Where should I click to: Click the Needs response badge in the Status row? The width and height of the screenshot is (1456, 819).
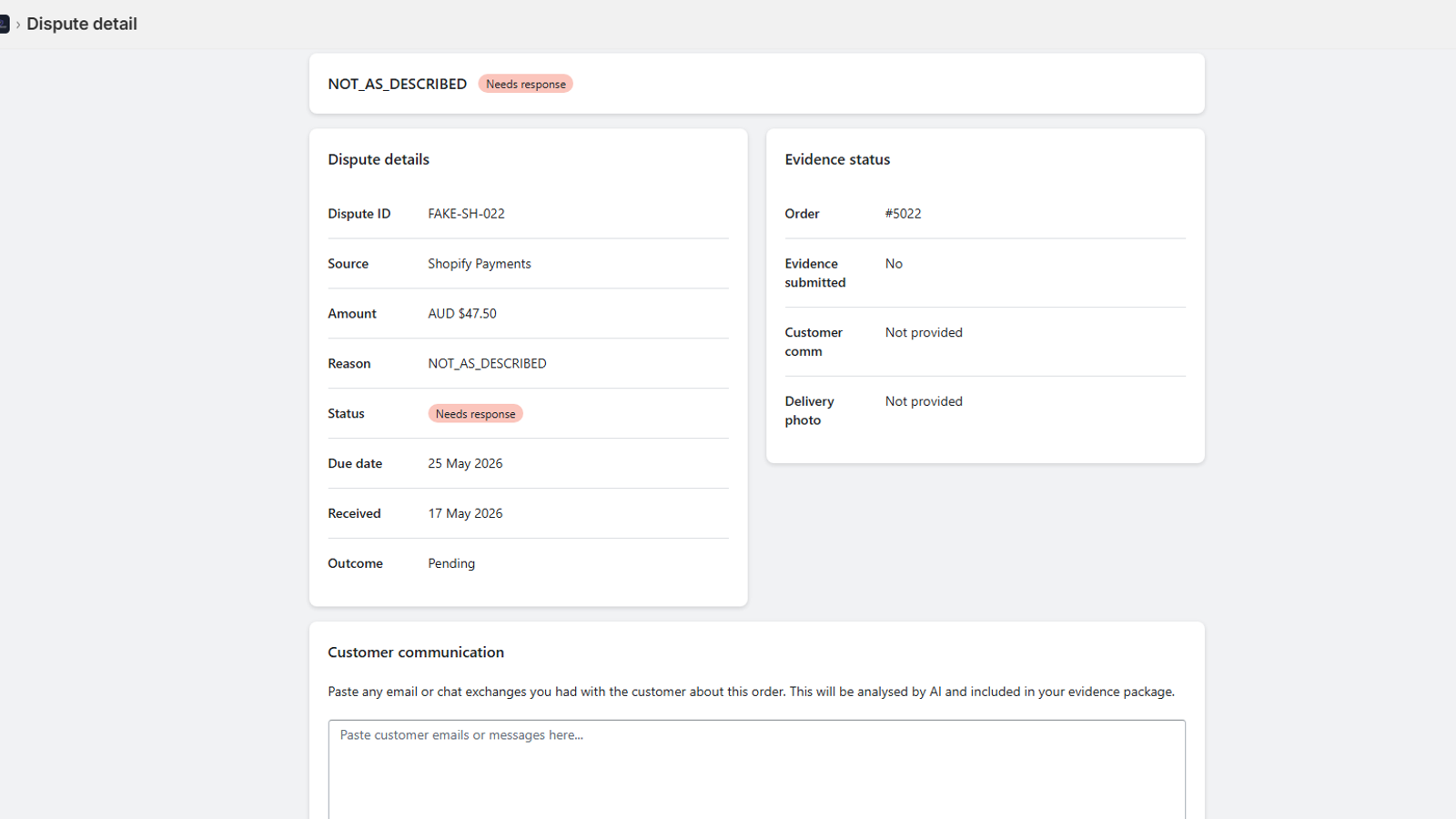[x=476, y=414]
